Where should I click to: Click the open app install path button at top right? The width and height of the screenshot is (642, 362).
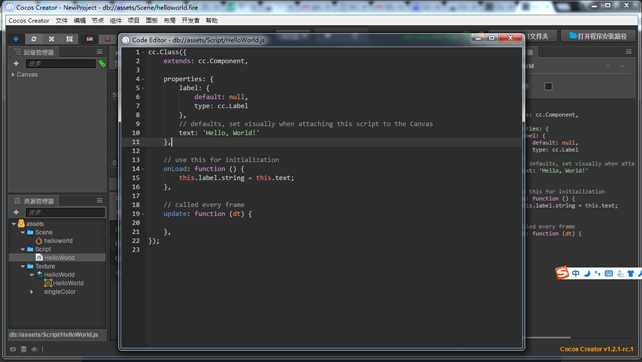click(599, 36)
